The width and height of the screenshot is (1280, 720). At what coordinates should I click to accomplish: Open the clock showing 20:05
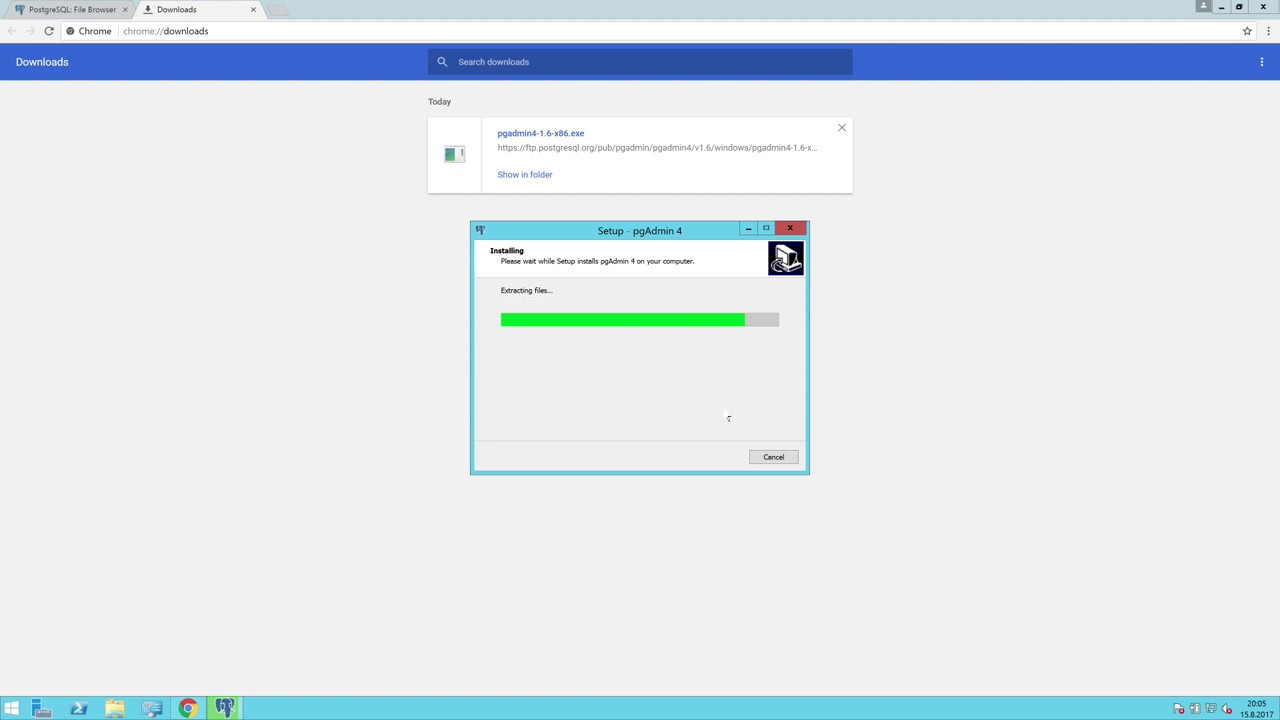[1256, 709]
